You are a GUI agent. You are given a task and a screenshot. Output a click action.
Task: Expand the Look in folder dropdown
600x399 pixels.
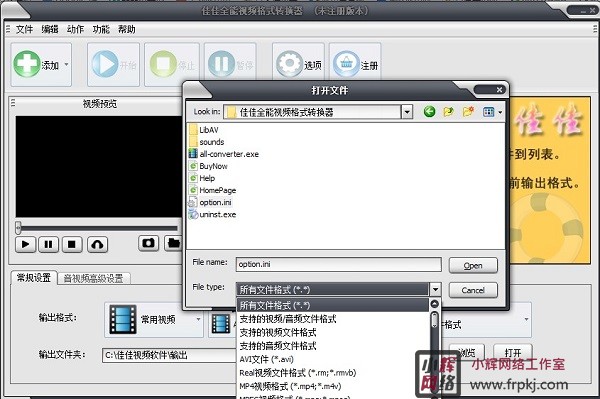(407, 112)
